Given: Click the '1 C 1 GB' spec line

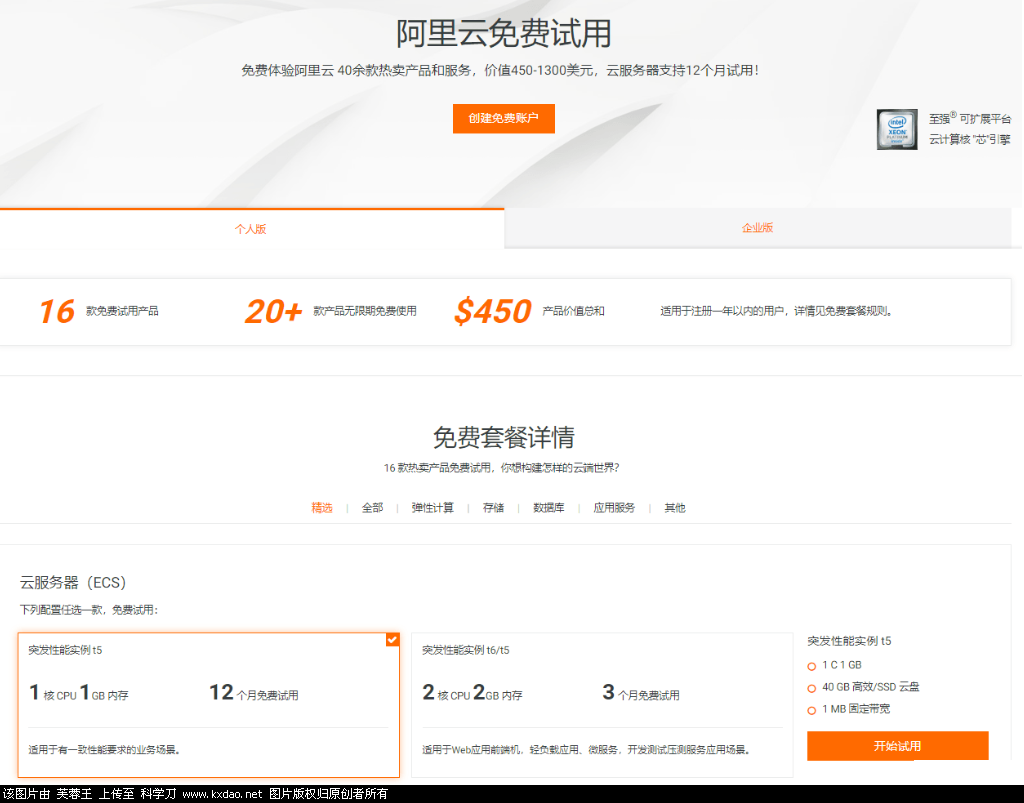Looking at the screenshot, I should (x=842, y=665).
